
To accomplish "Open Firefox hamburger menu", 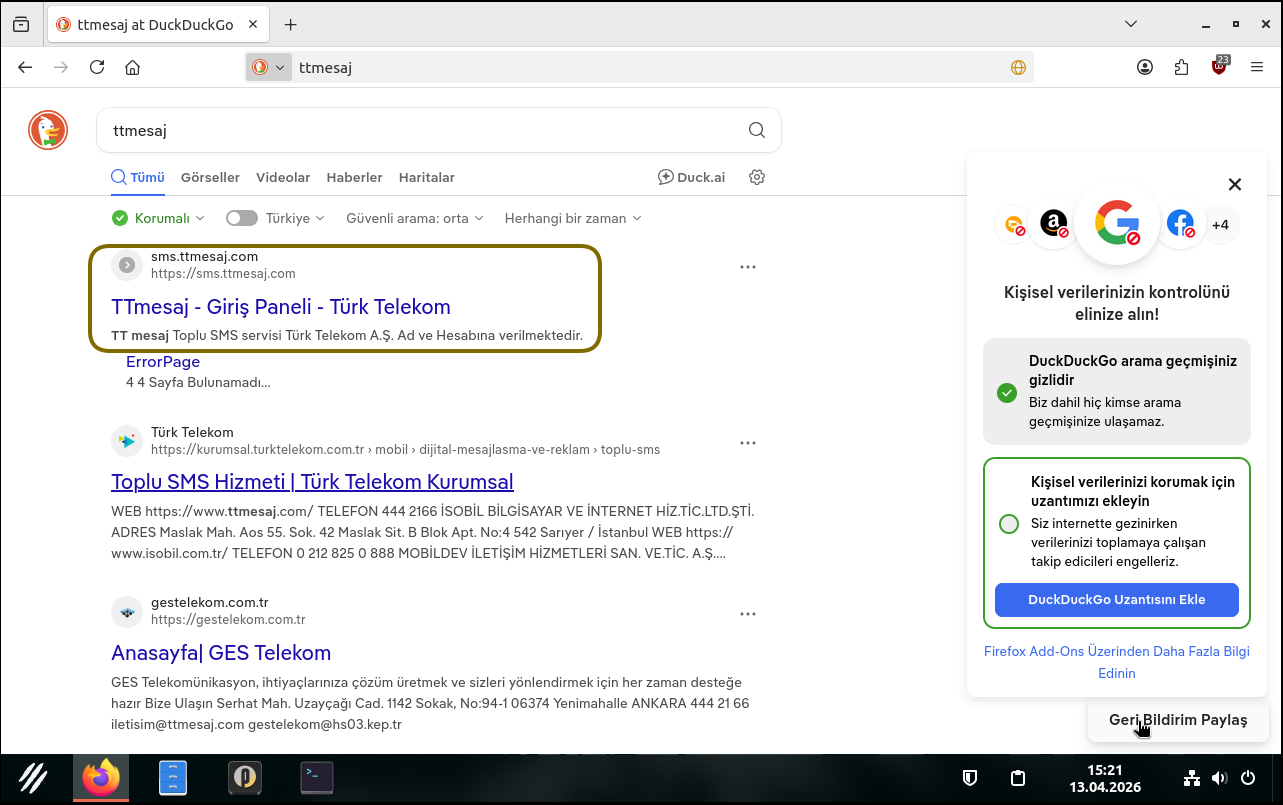I will (x=1257, y=67).
